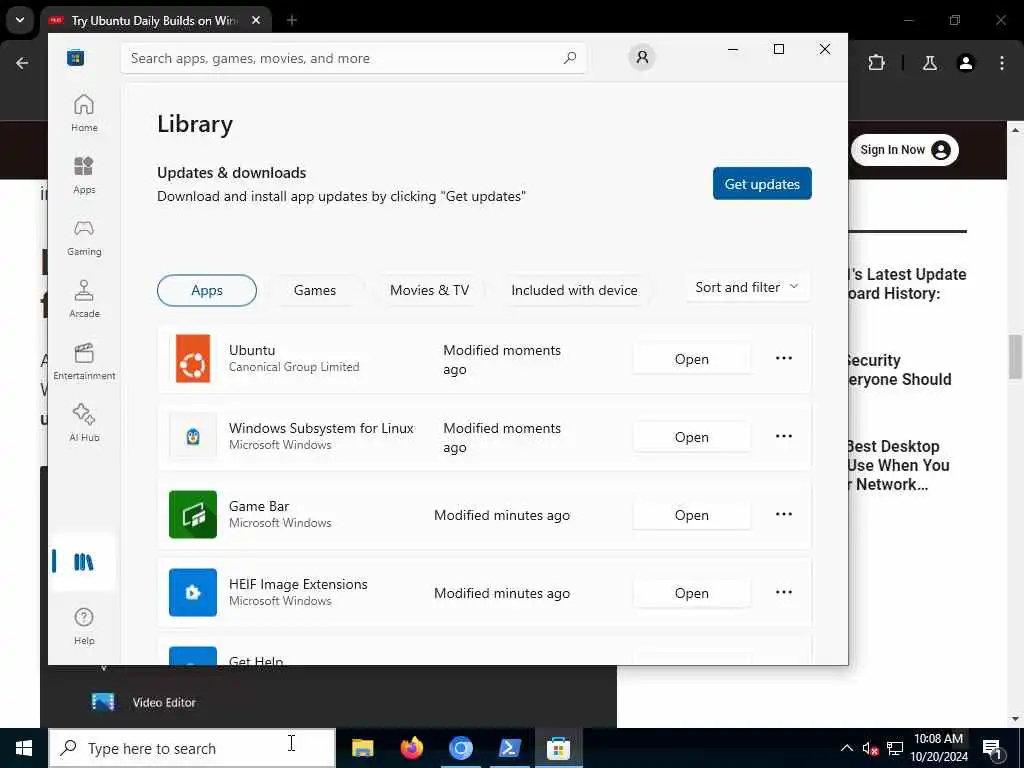The height and width of the screenshot is (768, 1024).
Task: Launch Firefox from the taskbar
Action: (411, 748)
